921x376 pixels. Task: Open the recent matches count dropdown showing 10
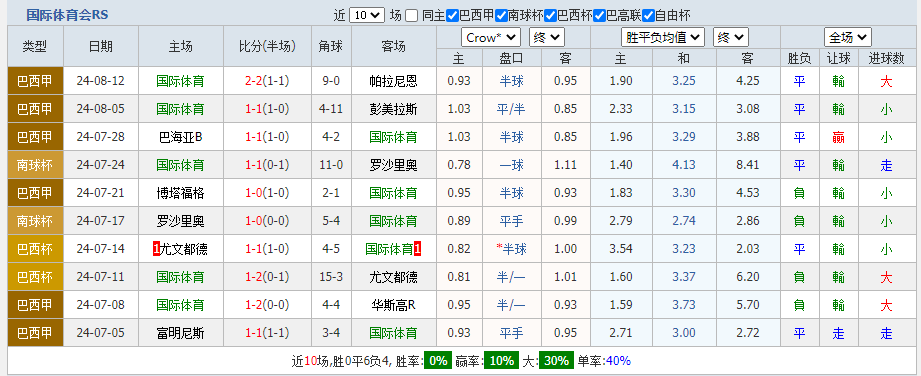(x=367, y=15)
